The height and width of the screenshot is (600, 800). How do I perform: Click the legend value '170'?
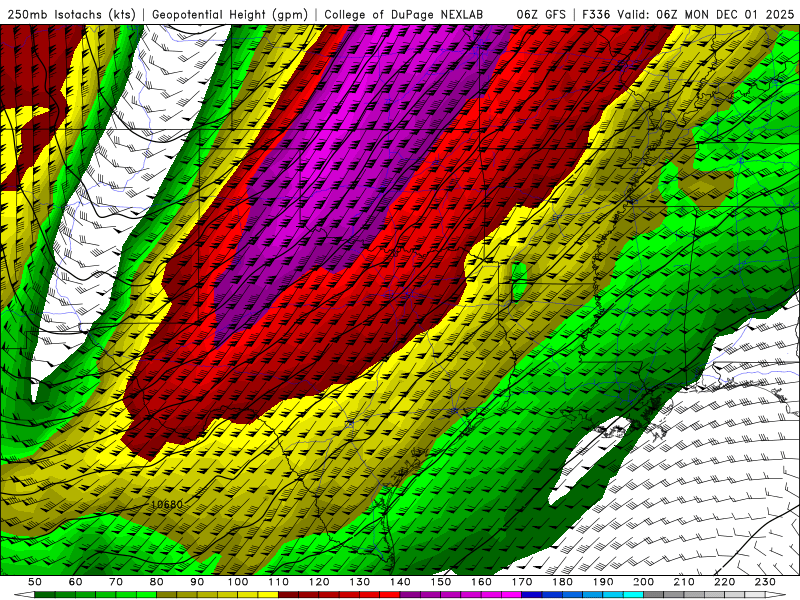[x=522, y=582]
